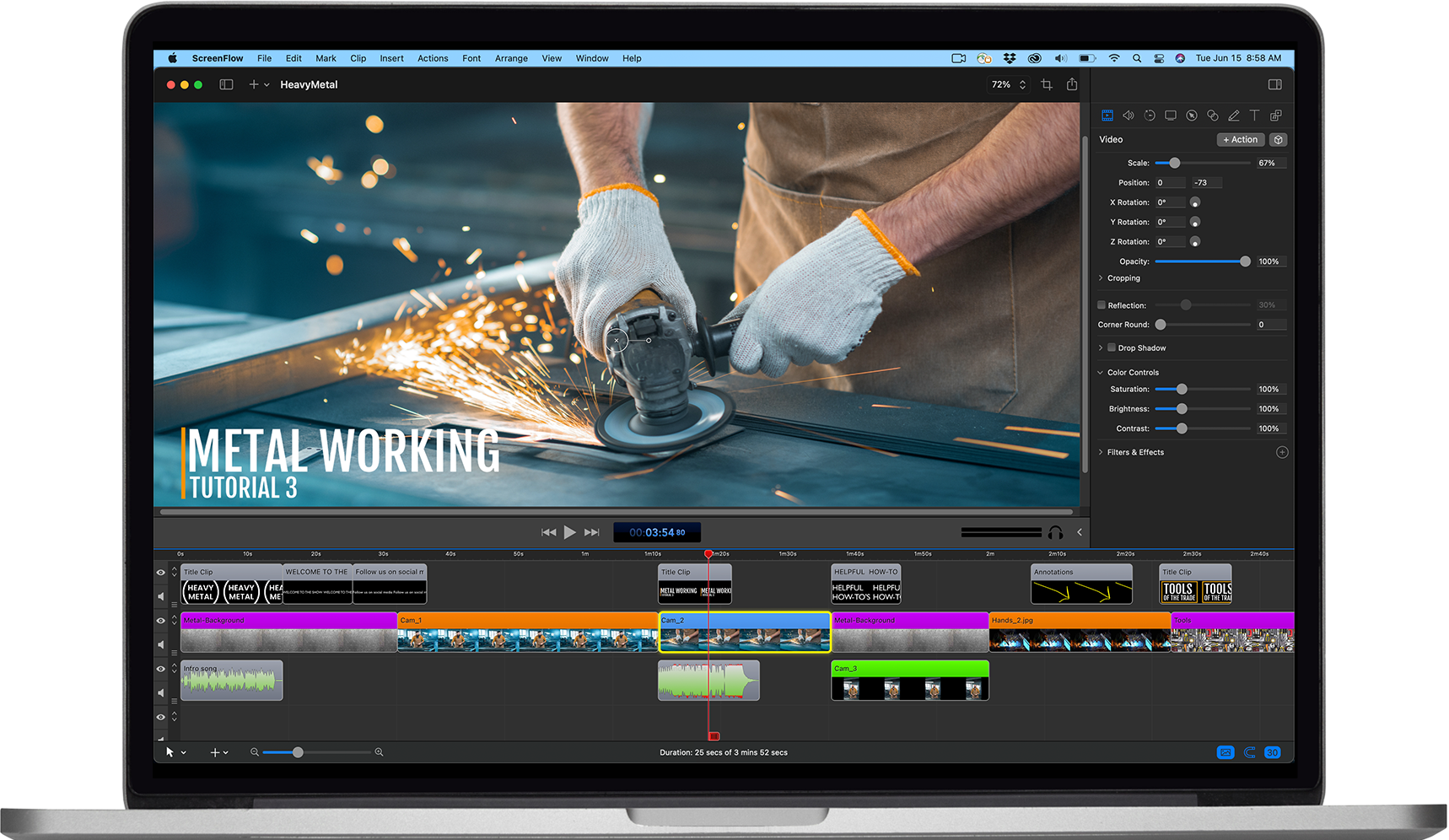Click the Opacity slider handle
This screenshot has height=840, width=1449.
pyautogui.click(x=1245, y=261)
